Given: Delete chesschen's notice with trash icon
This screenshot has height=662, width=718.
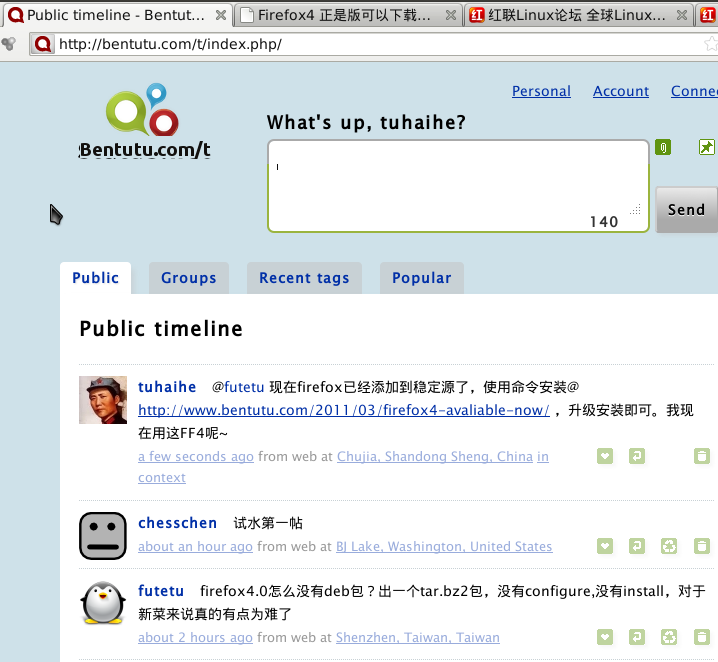Looking at the screenshot, I should (702, 546).
